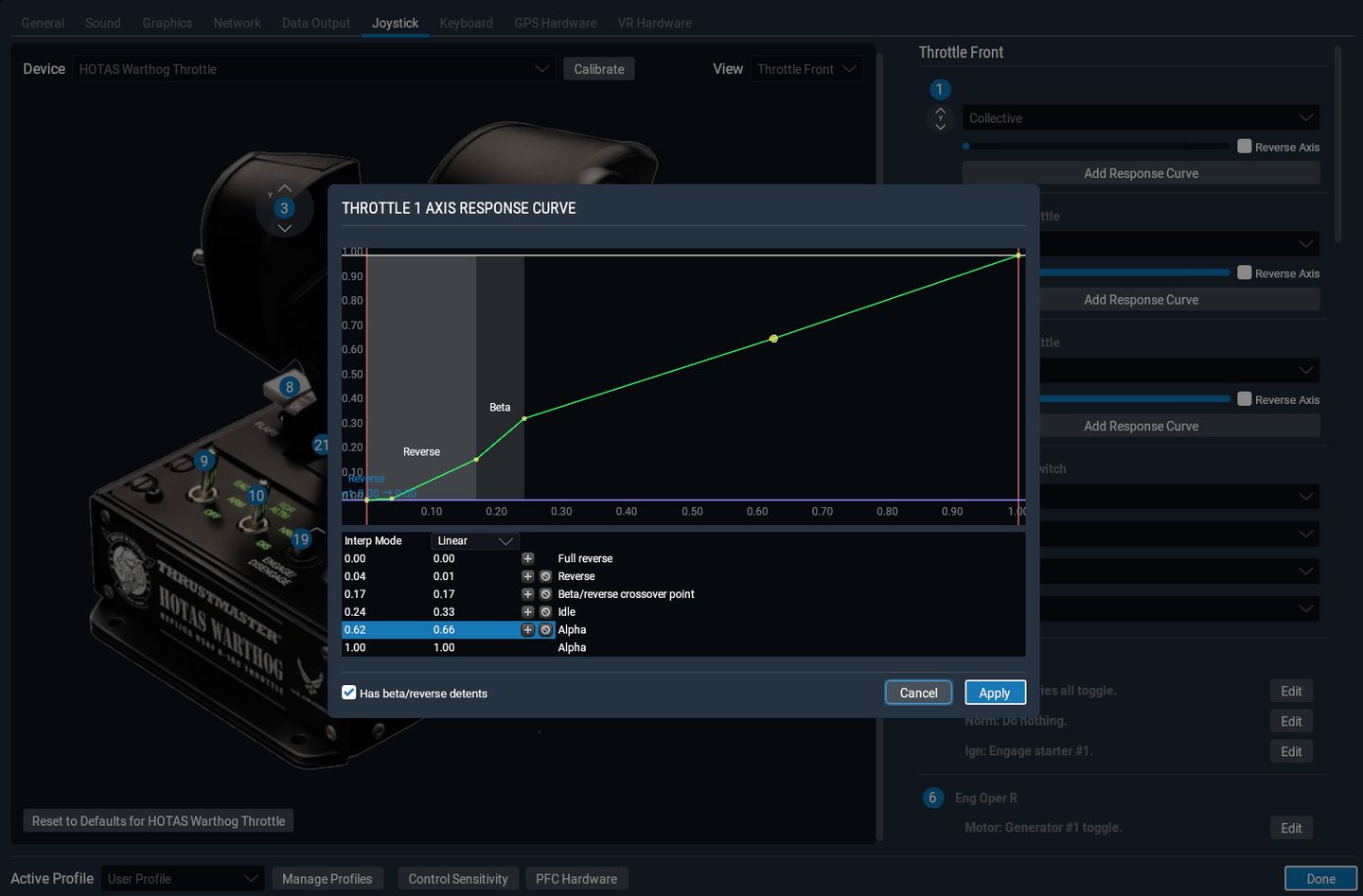Switch to the Network tab
1363x896 pixels.
[237, 23]
